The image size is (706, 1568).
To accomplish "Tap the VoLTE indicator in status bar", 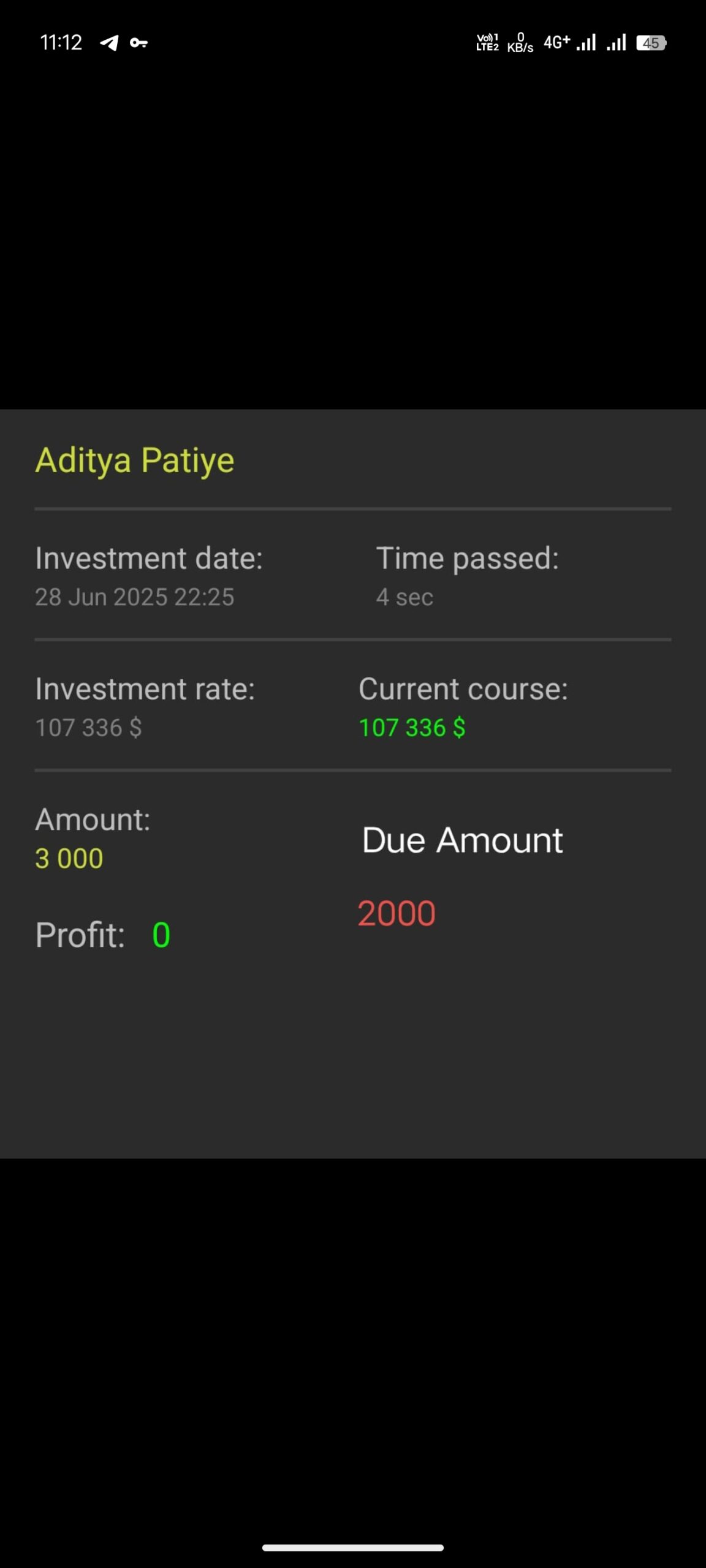I will click(x=487, y=42).
